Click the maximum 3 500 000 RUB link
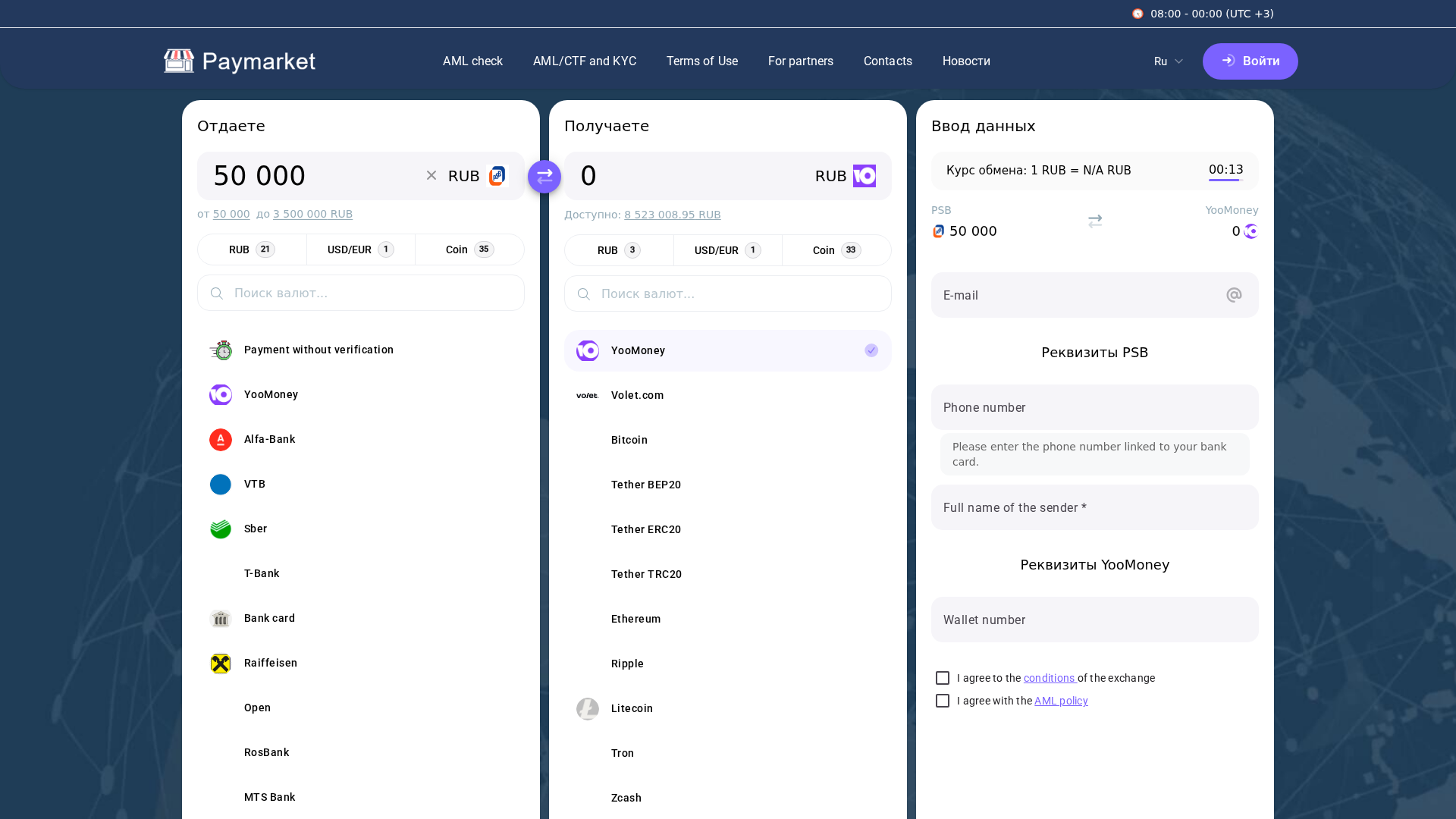 coord(312,214)
